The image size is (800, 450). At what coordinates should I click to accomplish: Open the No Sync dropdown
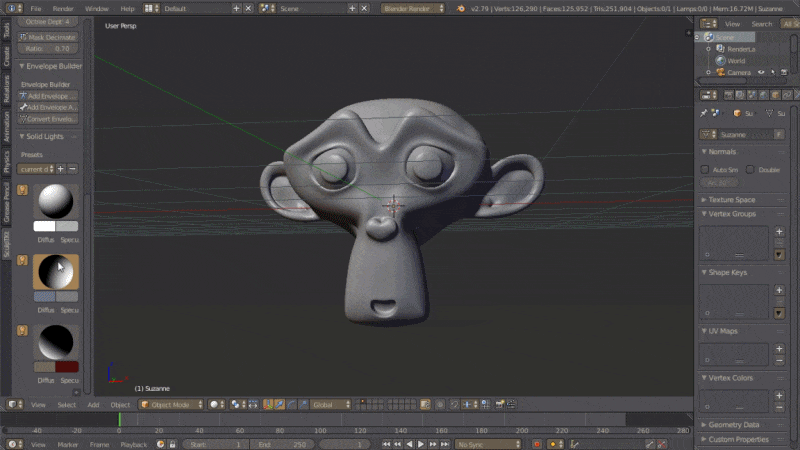tap(488, 444)
